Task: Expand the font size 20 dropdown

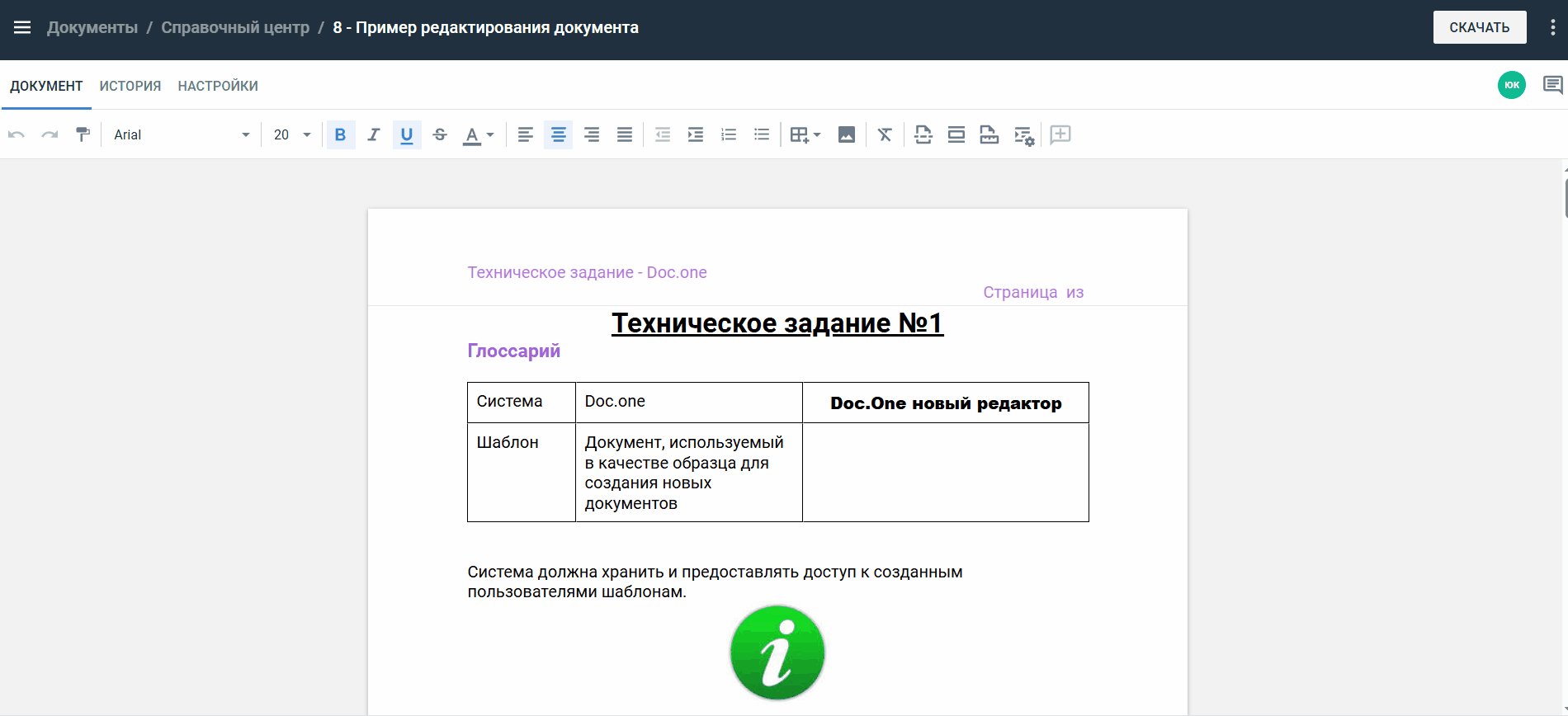Action: (x=292, y=134)
